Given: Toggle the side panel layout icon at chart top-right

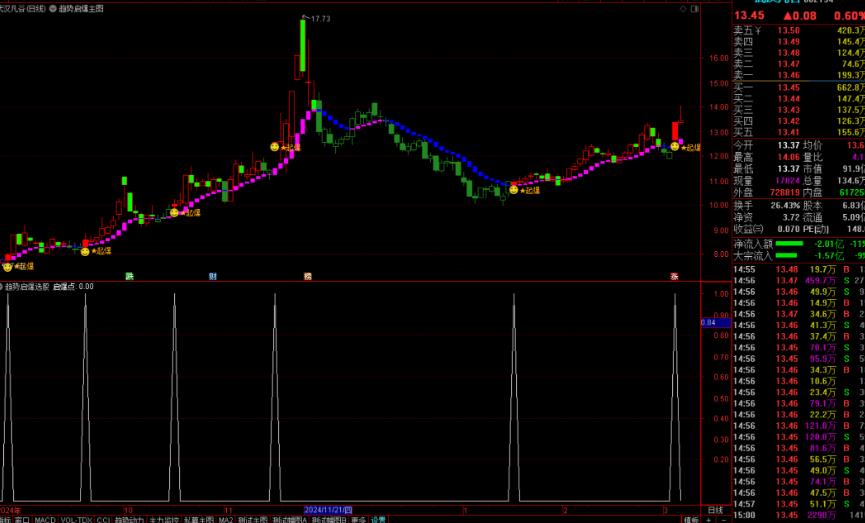Looking at the screenshot, I should pos(695,9).
